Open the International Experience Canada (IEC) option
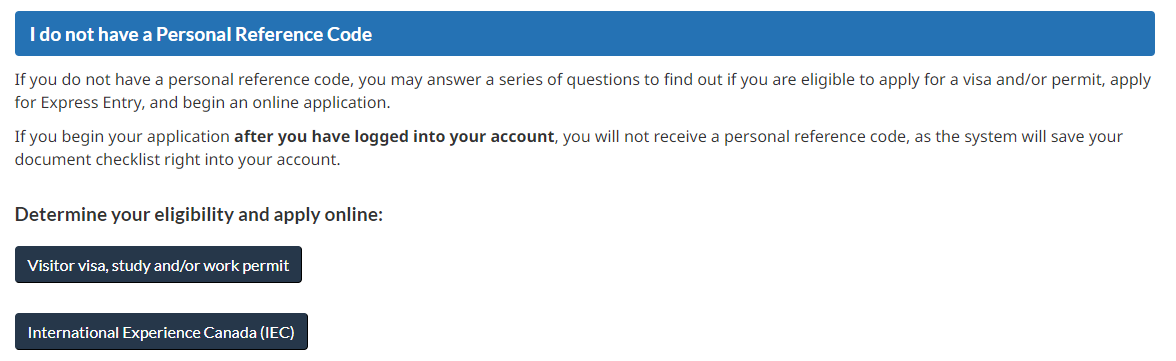Viewport: 1176px width, 361px height. 161,332
